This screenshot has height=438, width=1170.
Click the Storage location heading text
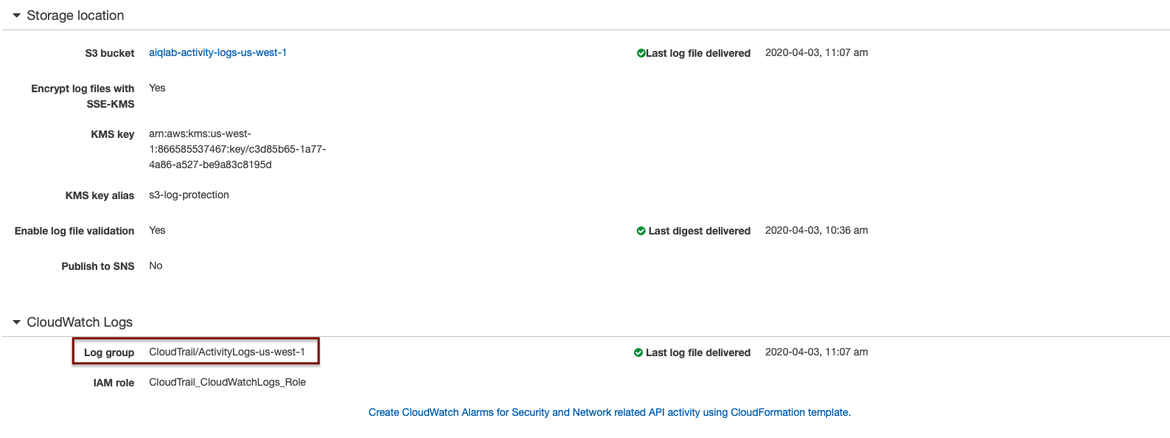[75, 16]
